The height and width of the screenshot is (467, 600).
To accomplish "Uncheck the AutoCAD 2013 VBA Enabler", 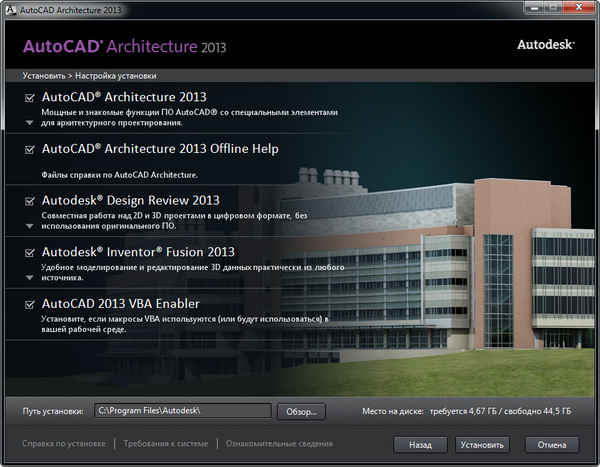I will pos(30,304).
